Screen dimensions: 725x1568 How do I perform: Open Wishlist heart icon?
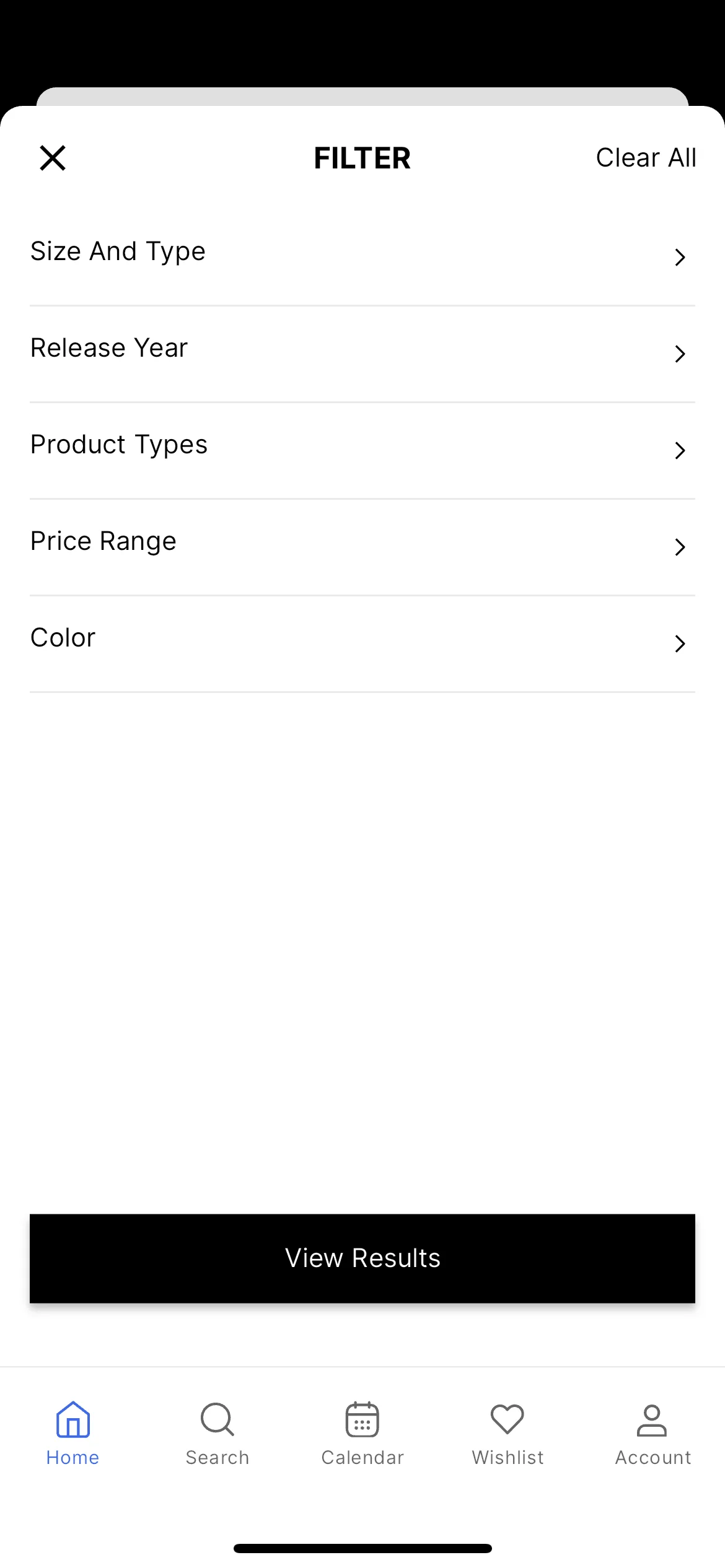tap(507, 1419)
